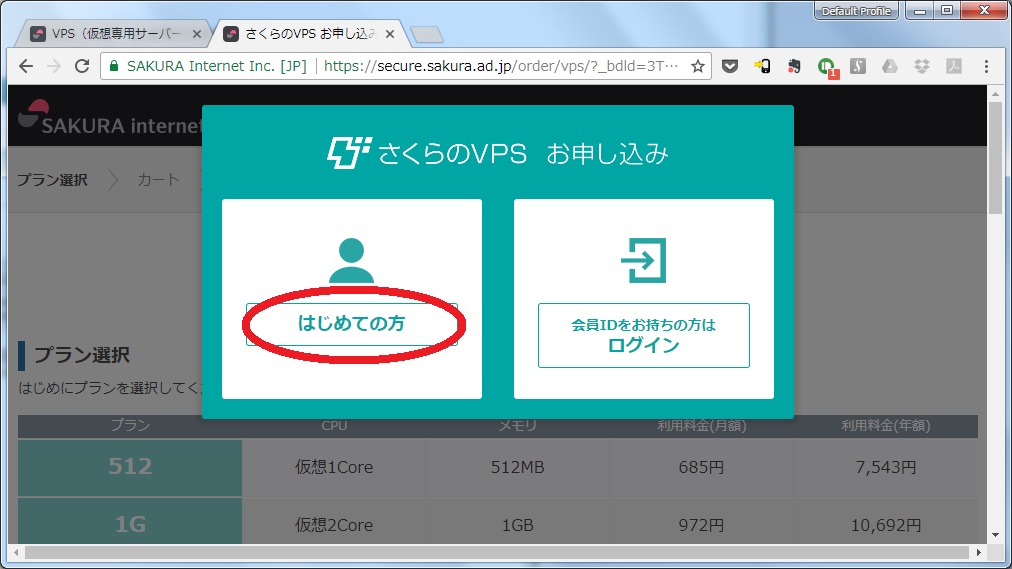
Task: View the green padlock site info
Action: pos(114,66)
